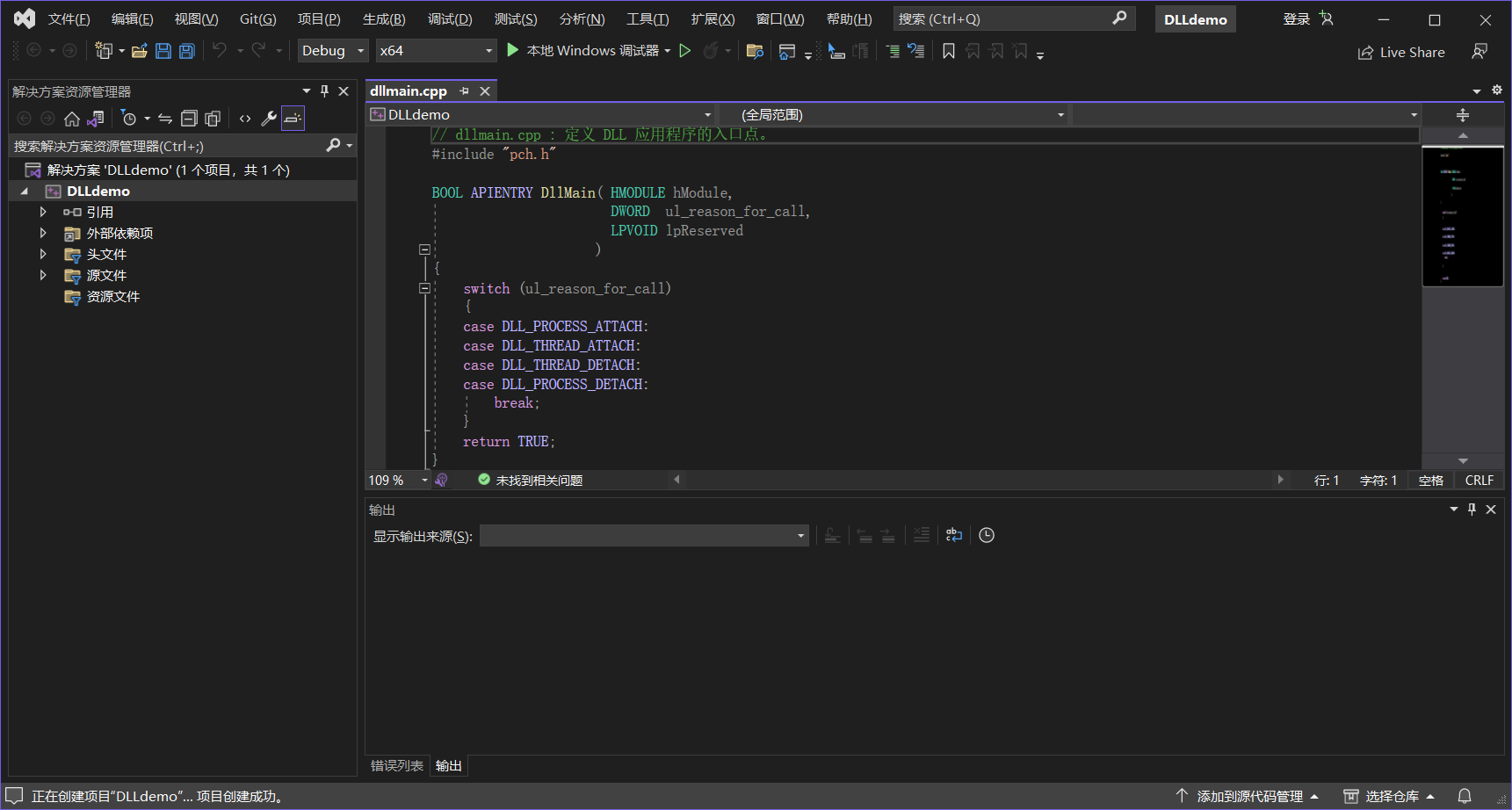Click the Find in Files folder icon
The width and height of the screenshot is (1512, 810).
(755, 51)
